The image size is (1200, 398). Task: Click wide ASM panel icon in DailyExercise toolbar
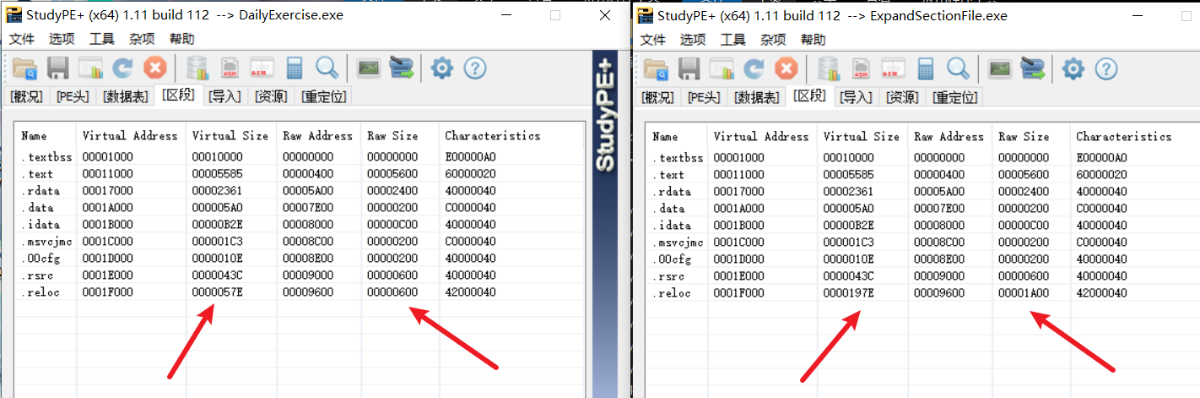click(x=262, y=68)
